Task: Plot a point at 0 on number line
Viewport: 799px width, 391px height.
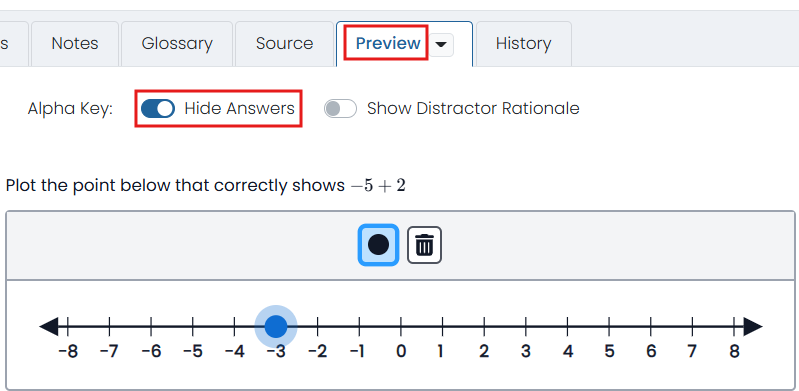Action: [x=401, y=326]
